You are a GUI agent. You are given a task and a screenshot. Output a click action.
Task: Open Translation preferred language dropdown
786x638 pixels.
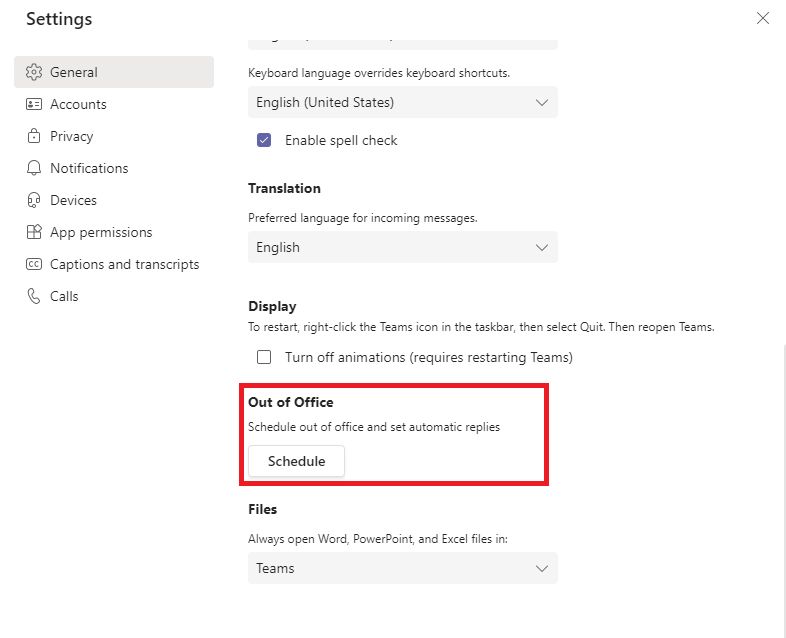click(x=403, y=247)
